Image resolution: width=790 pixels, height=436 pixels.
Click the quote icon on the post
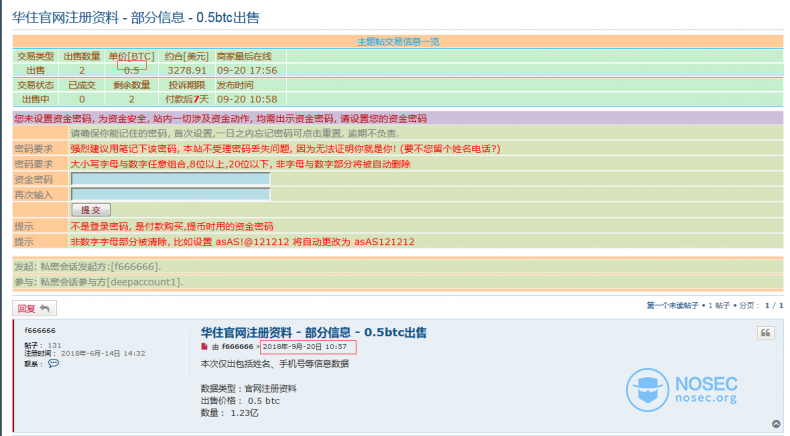click(x=765, y=333)
